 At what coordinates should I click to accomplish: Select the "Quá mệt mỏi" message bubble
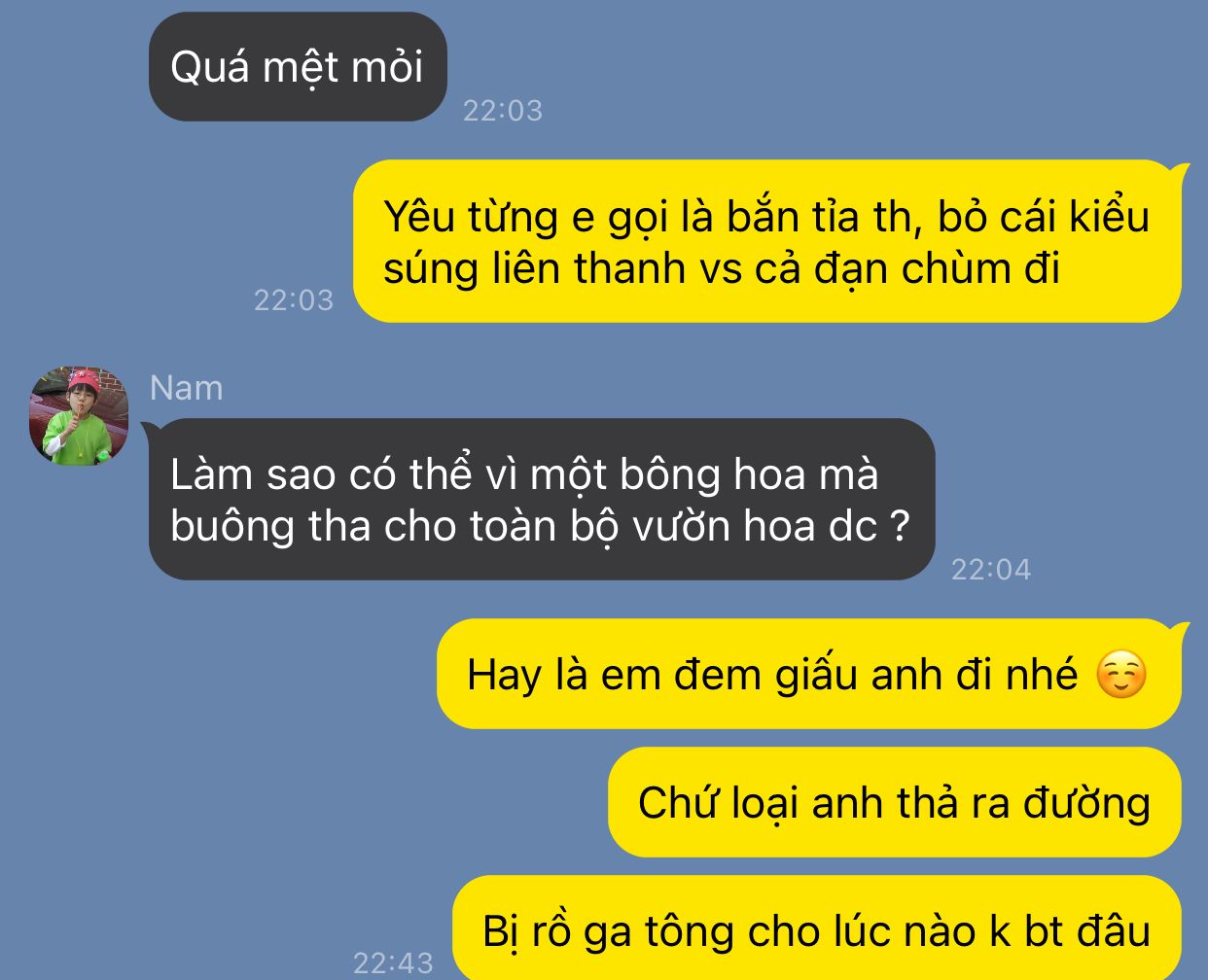(298, 67)
